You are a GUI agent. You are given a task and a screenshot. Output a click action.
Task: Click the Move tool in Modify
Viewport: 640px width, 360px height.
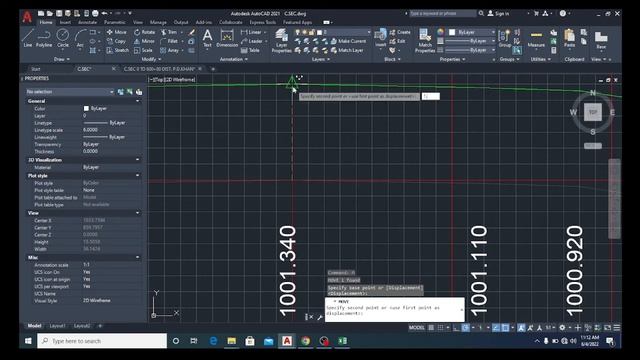(117, 32)
